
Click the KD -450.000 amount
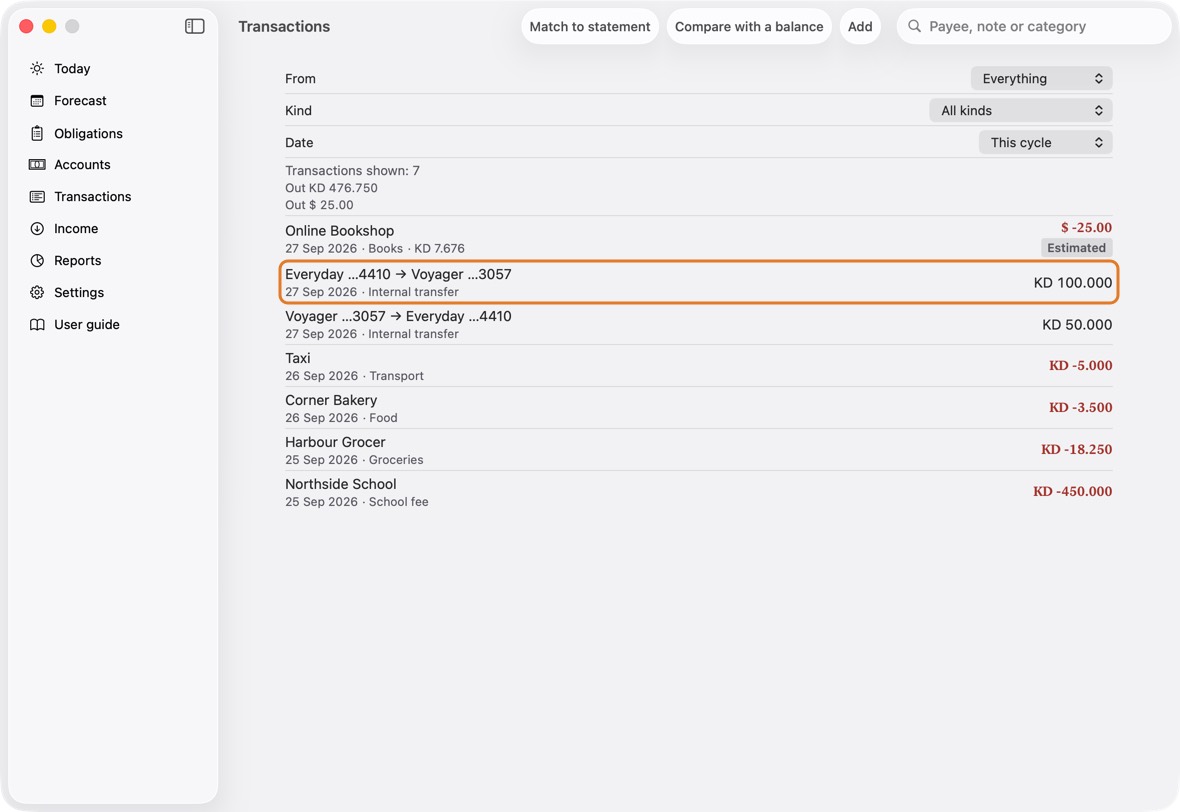(1072, 491)
